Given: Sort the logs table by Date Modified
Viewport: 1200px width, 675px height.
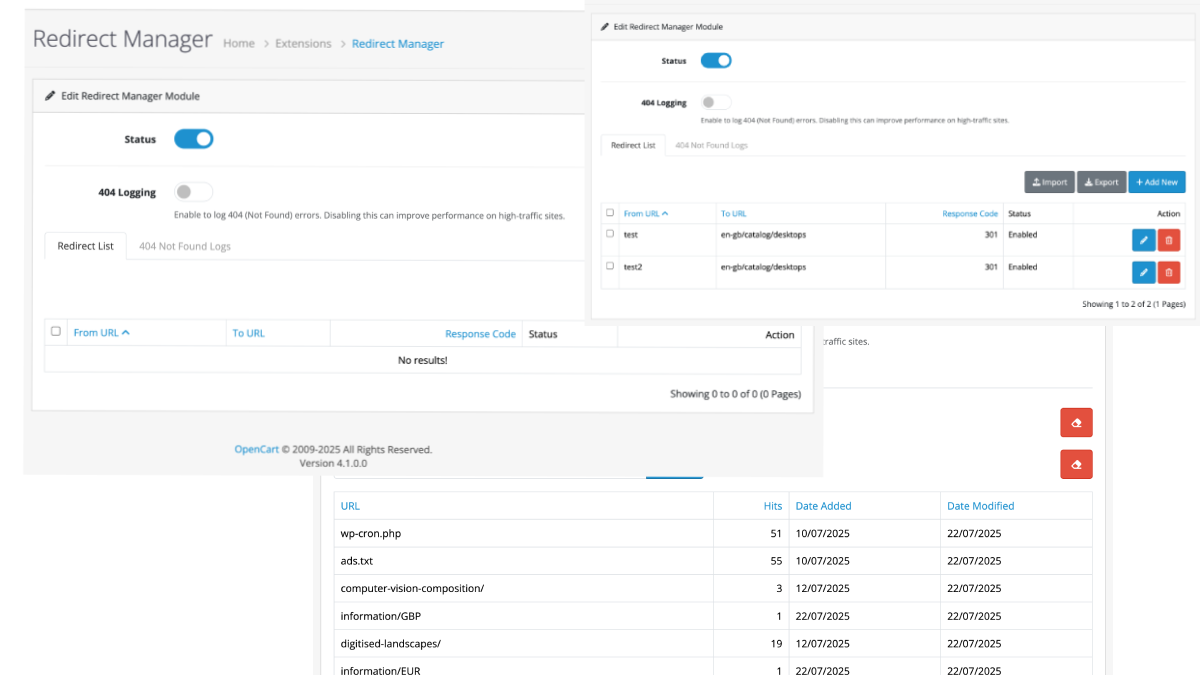Looking at the screenshot, I should (x=981, y=506).
